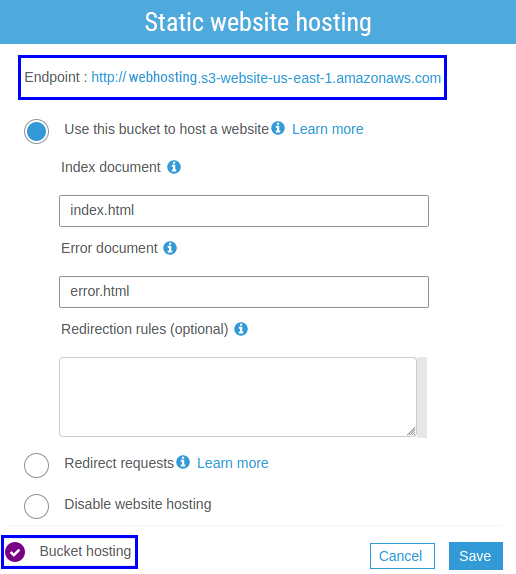516x574 pixels.
Task: Open Learn more link for bucket hosting
Action: (x=328, y=129)
